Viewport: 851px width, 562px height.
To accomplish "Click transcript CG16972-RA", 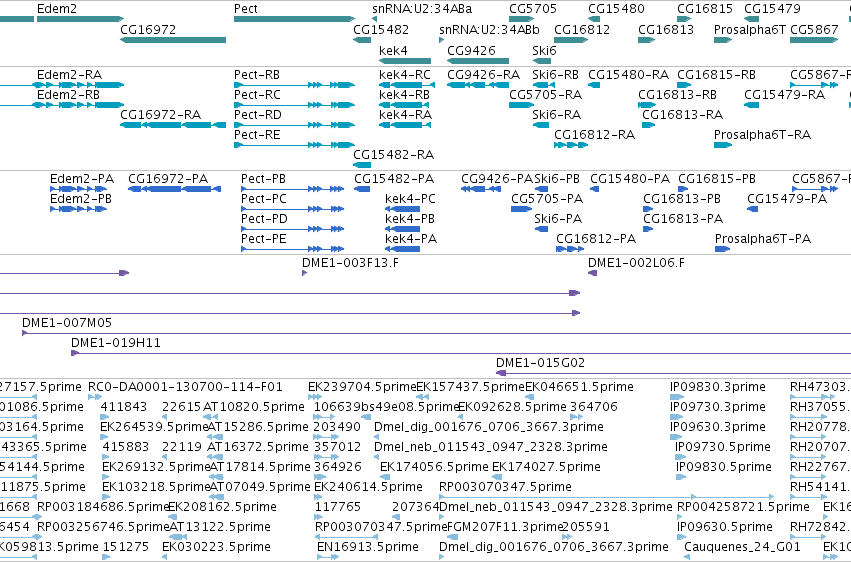I will pyautogui.click(x=173, y=125).
